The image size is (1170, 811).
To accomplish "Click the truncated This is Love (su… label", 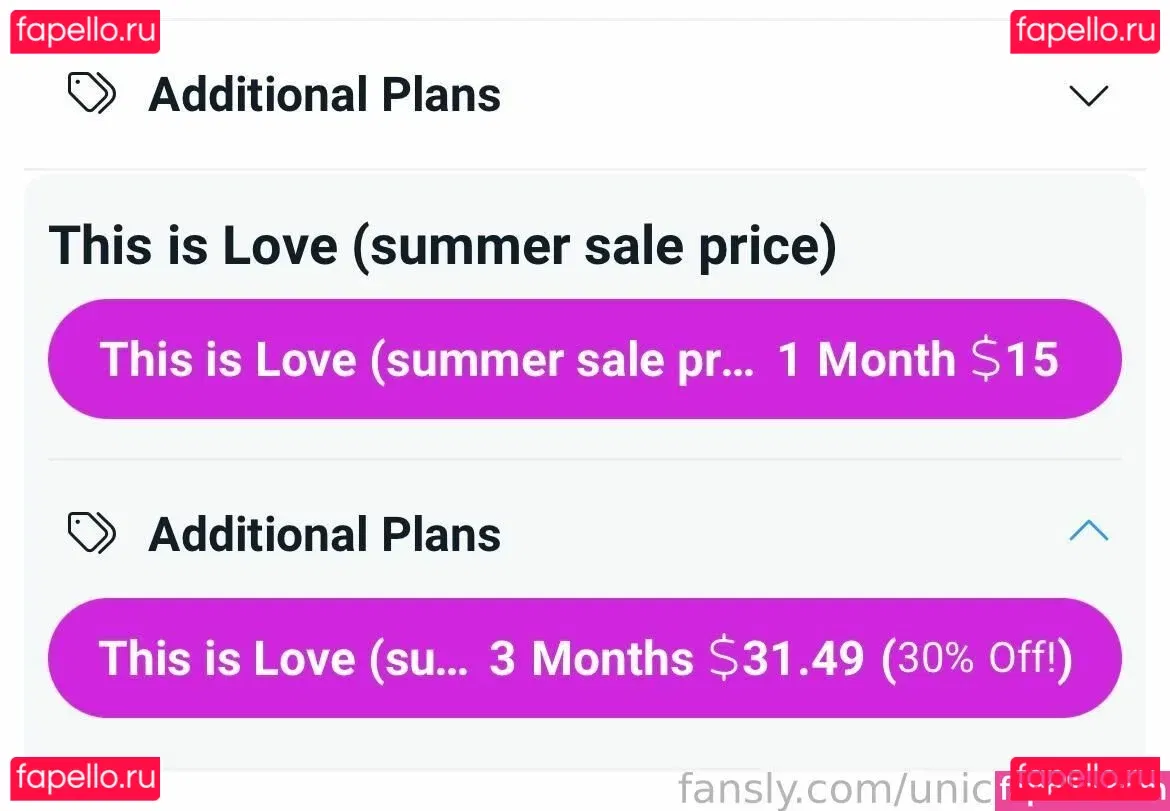I will pyautogui.click(x=283, y=658).
